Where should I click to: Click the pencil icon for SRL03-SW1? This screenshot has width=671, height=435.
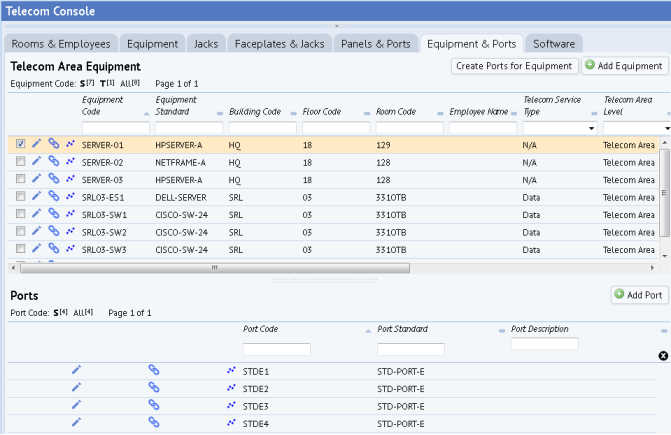(x=37, y=213)
